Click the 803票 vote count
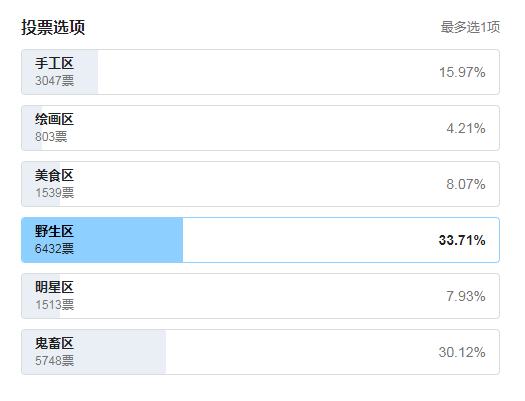 pyautogui.click(x=51, y=137)
